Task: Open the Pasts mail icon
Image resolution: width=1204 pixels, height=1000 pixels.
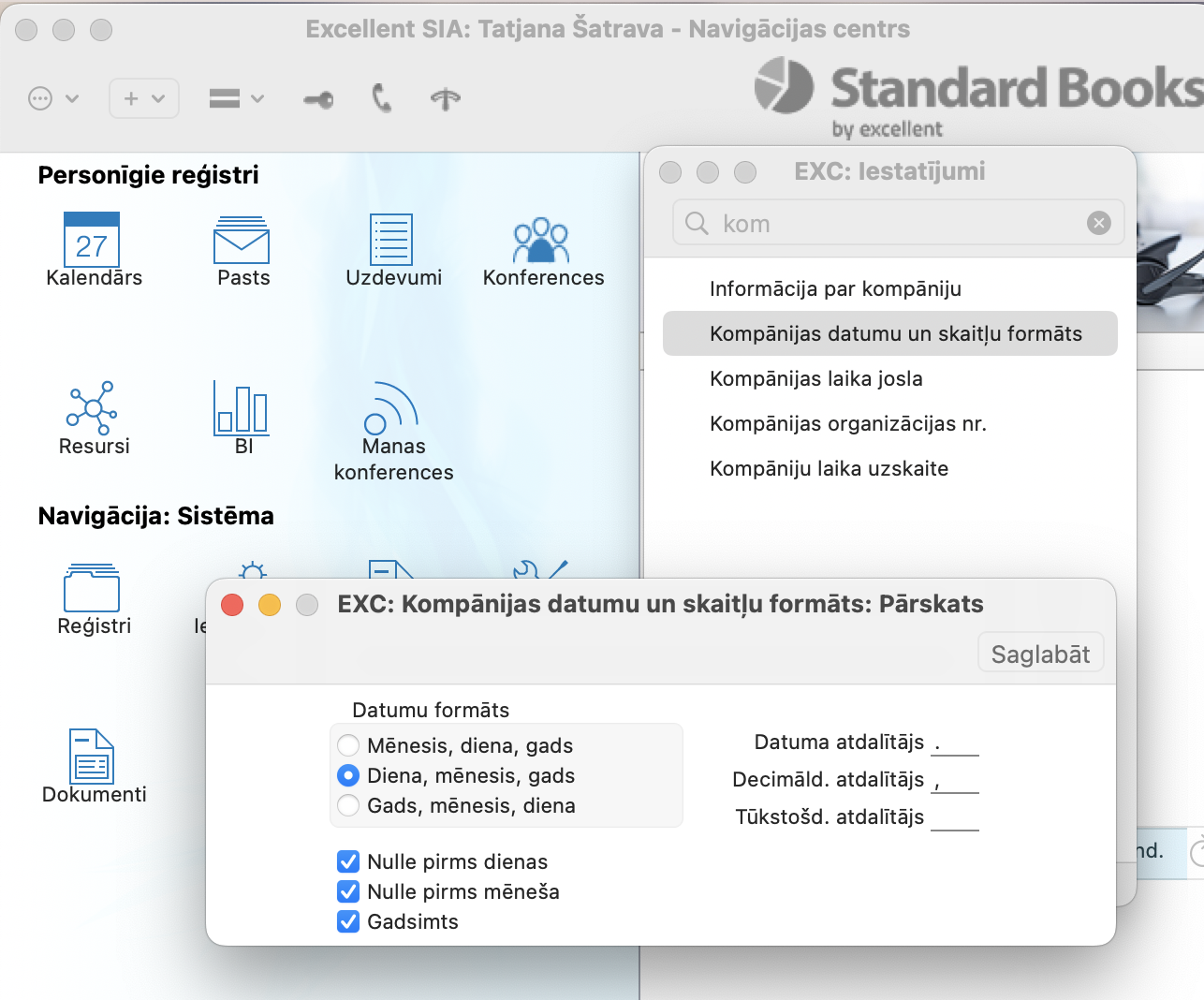Action: pos(242,241)
